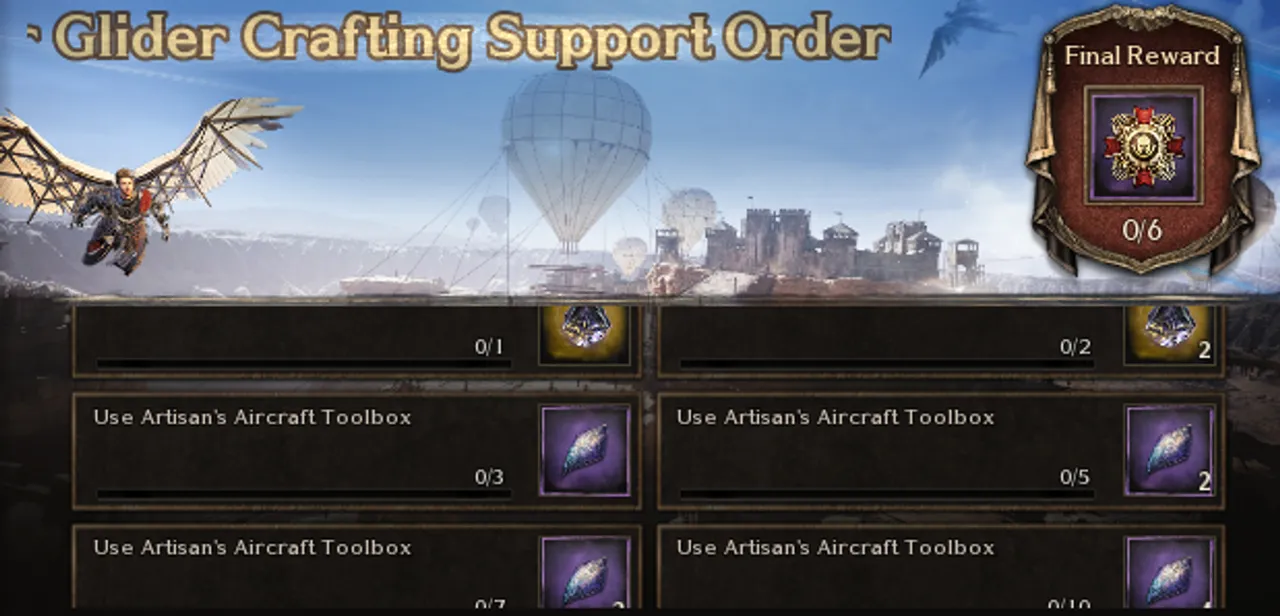
Task: Click the 0/6 final reward counter
Action: click(1142, 231)
